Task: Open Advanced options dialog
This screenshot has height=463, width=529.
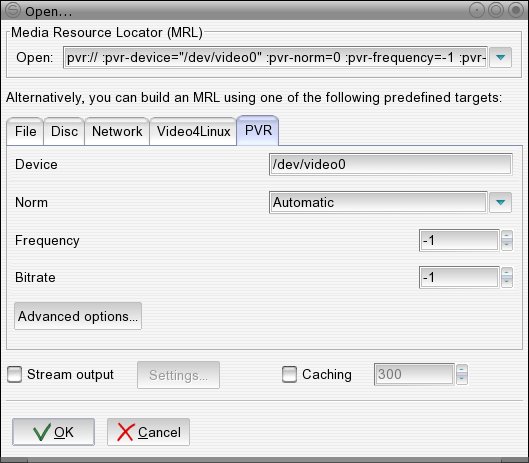Action: tap(78, 316)
